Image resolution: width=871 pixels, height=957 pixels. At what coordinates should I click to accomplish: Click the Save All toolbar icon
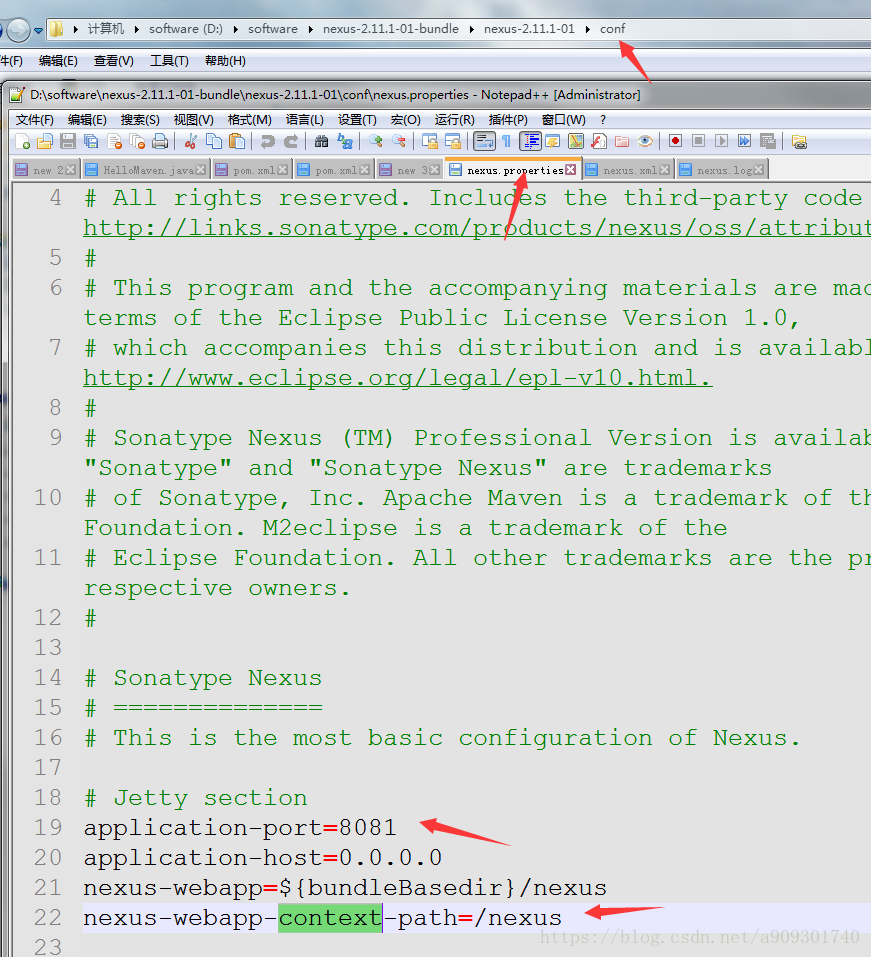[x=91, y=142]
